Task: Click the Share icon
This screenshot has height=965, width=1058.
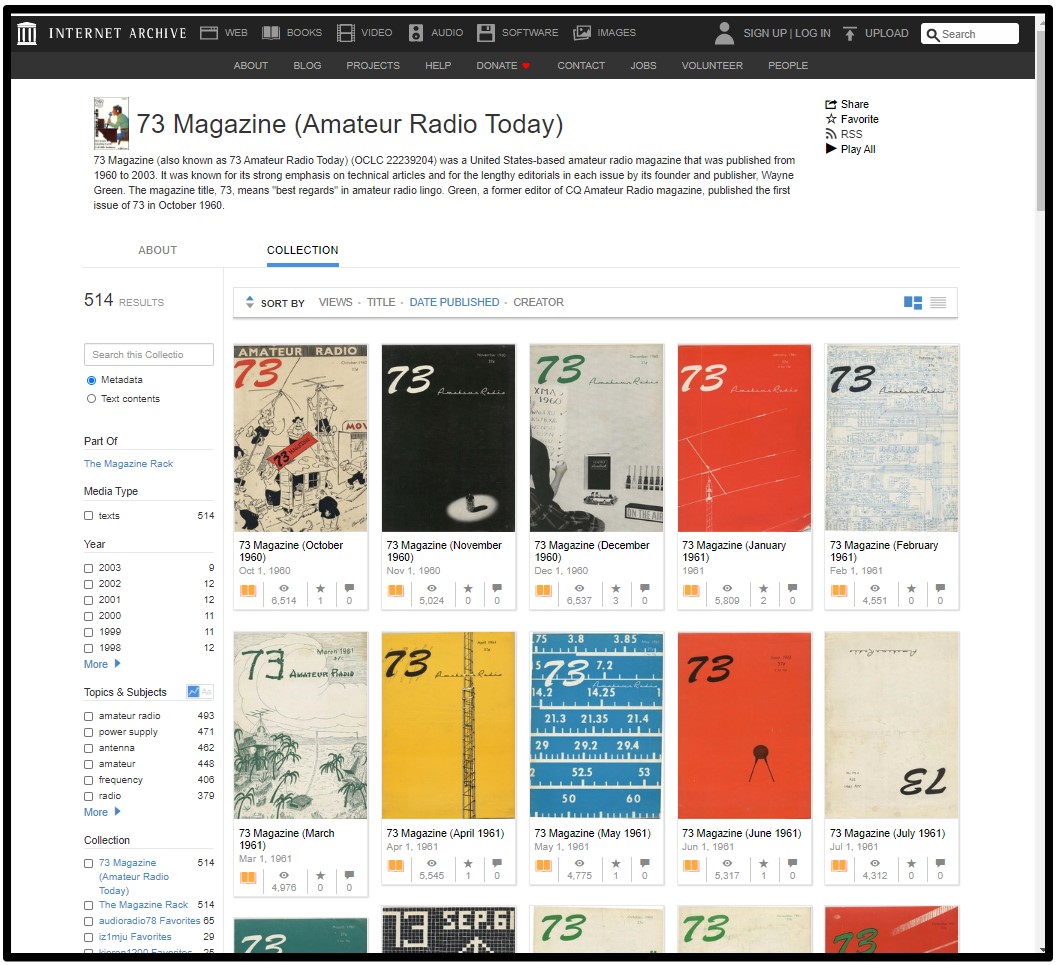Action: tap(831, 104)
